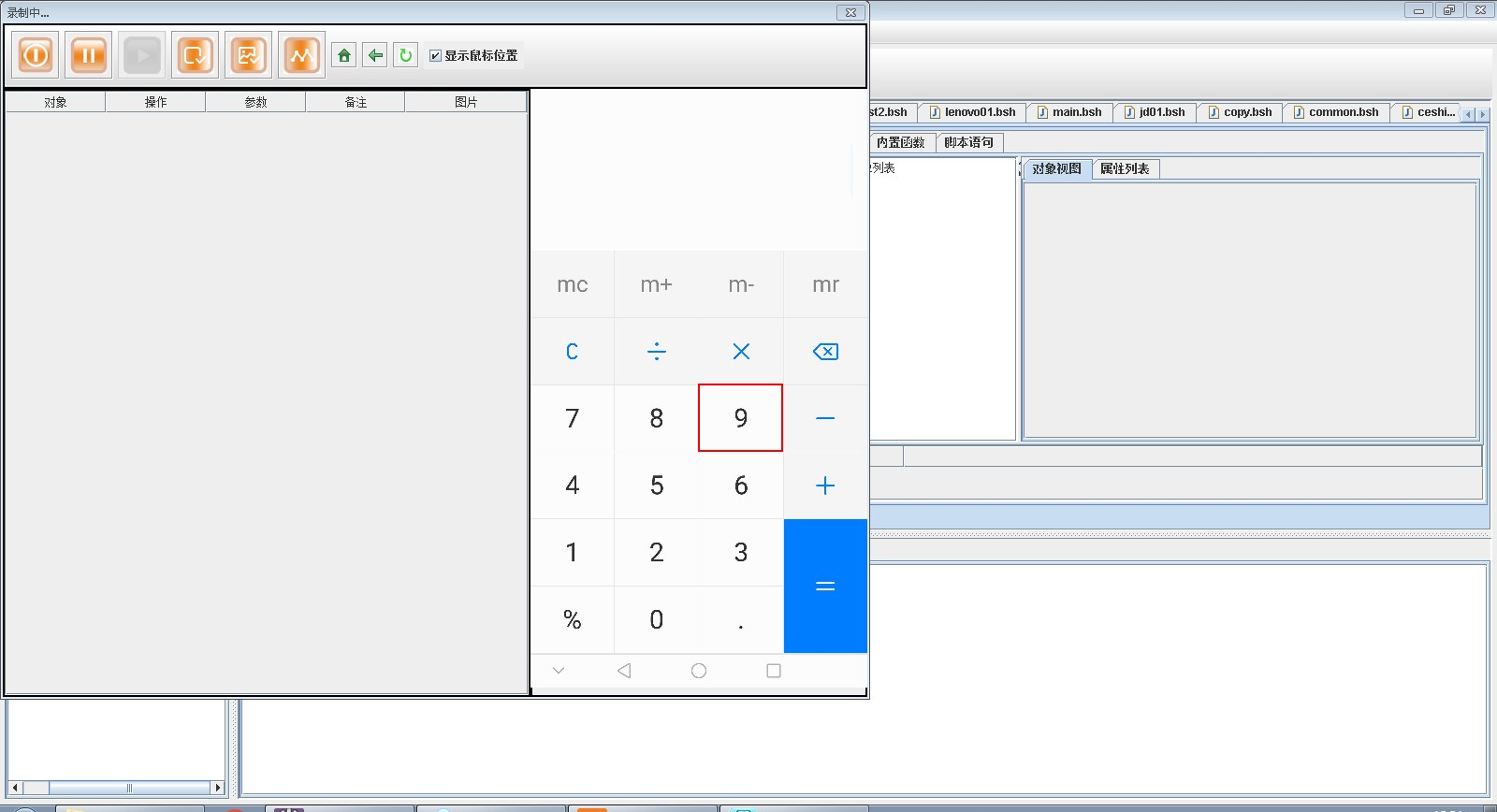
Task: Click the green refresh icon
Action: pyautogui.click(x=405, y=55)
